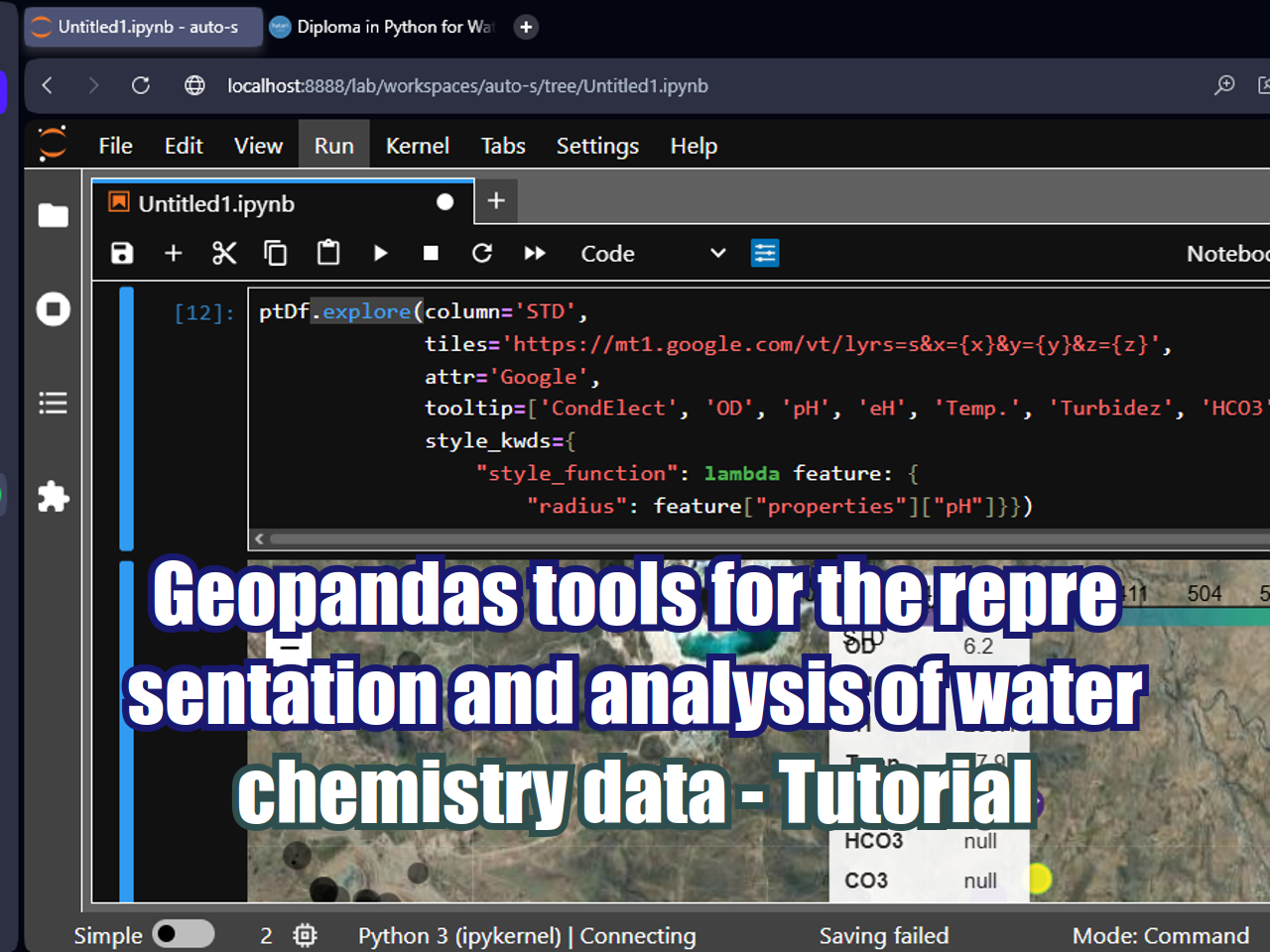The width and height of the screenshot is (1270, 952).
Task: Open the Kernel menu
Action: (418, 146)
